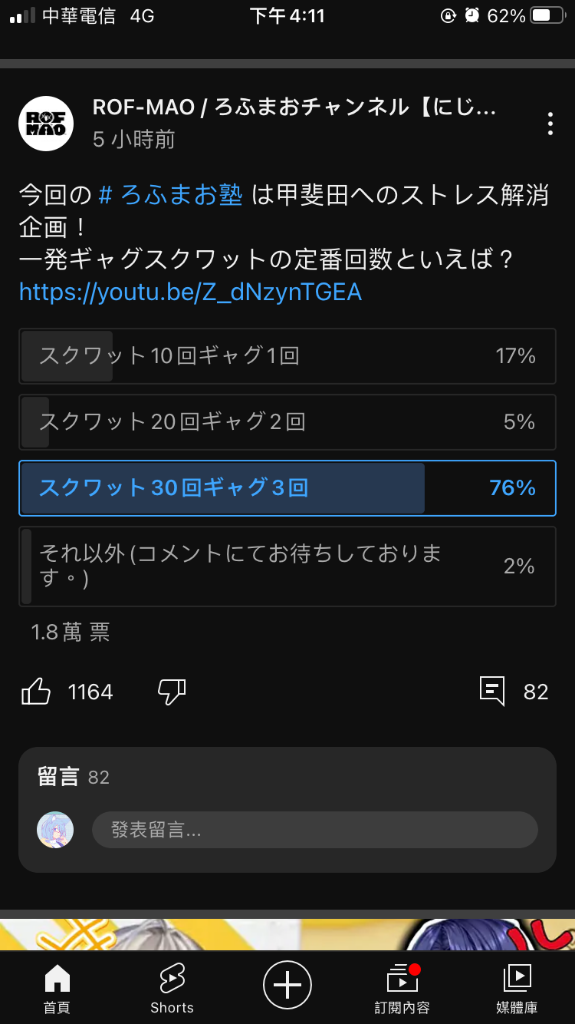
Task: Tap the create plus button
Action: coord(288,985)
